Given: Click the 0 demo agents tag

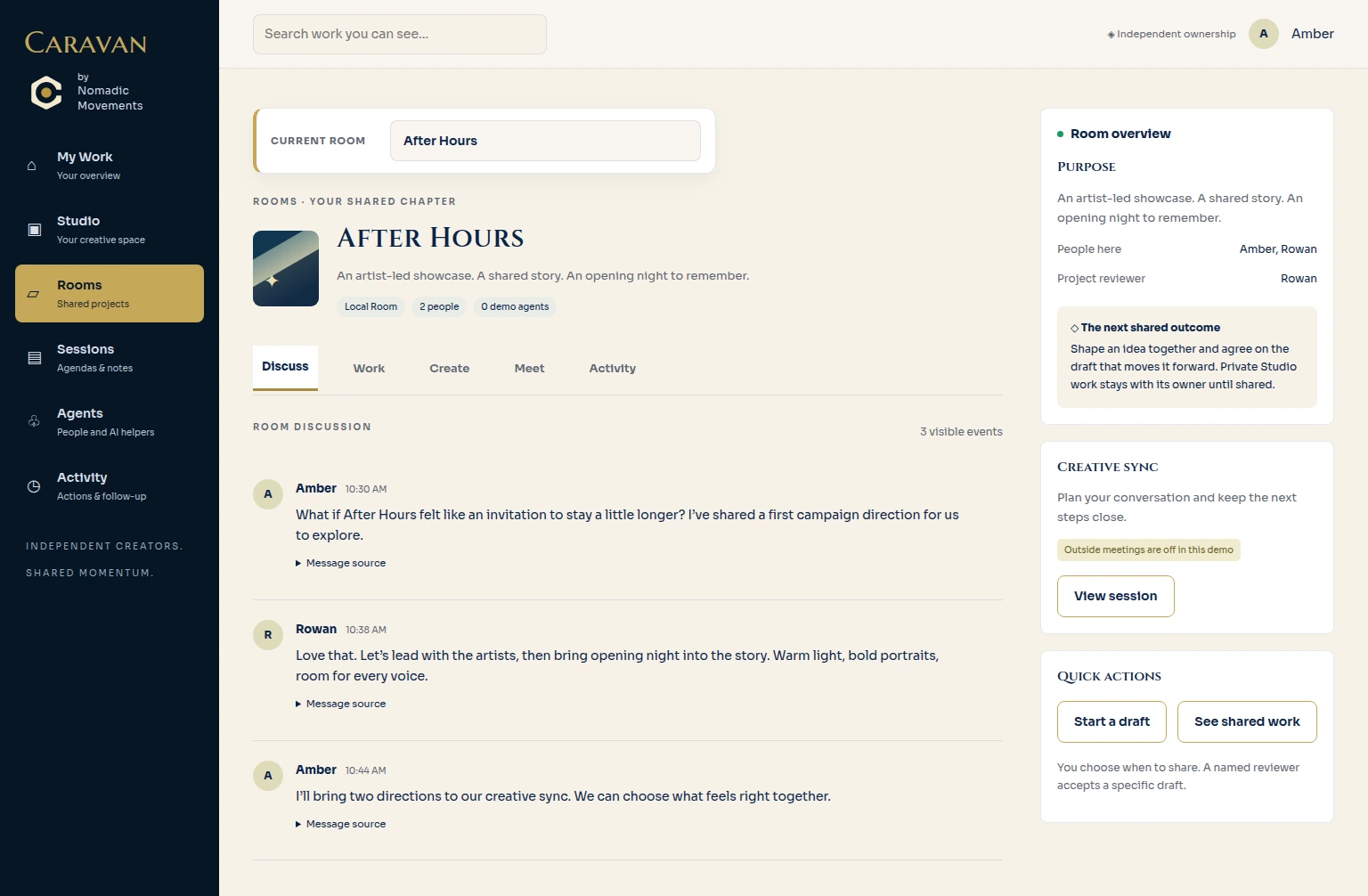Looking at the screenshot, I should click(x=515, y=306).
